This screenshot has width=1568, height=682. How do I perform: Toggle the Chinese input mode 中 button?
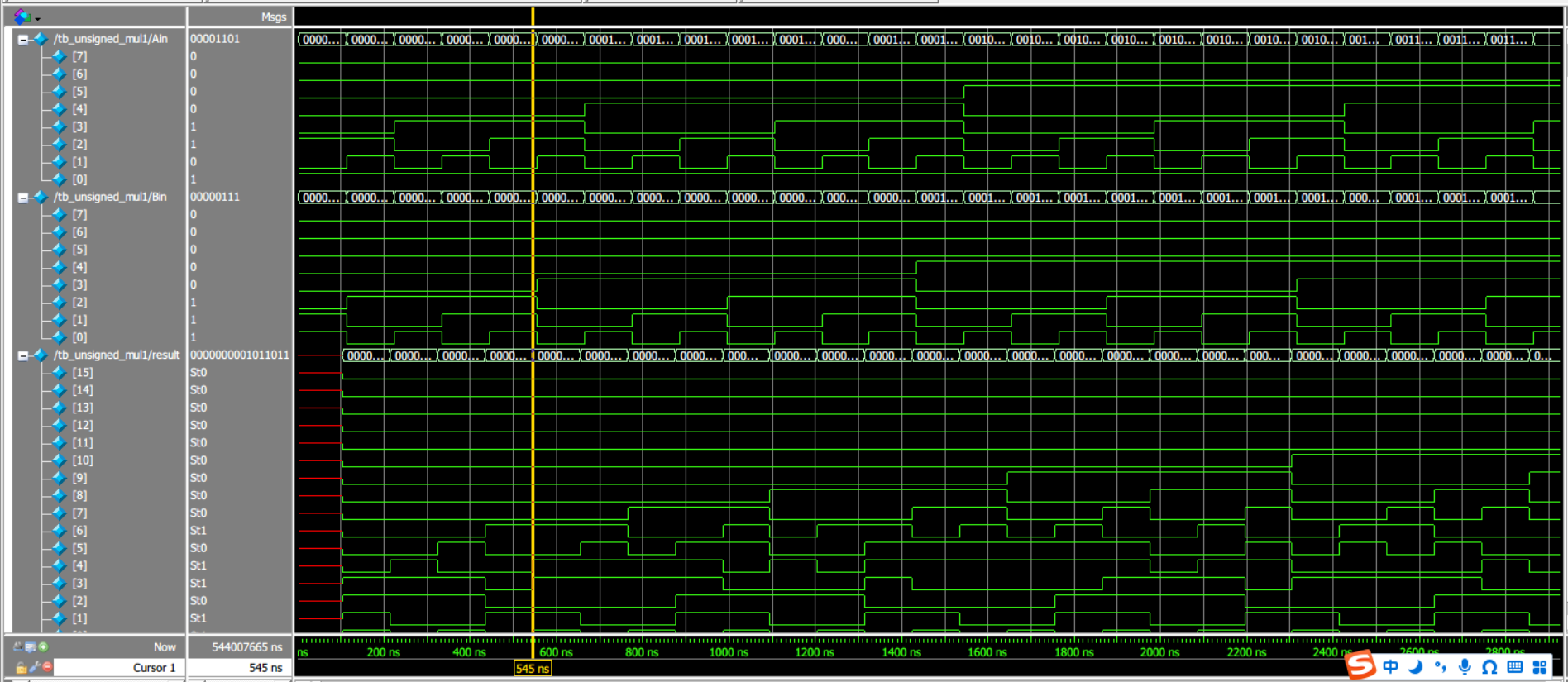click(x=1391, y=666)
